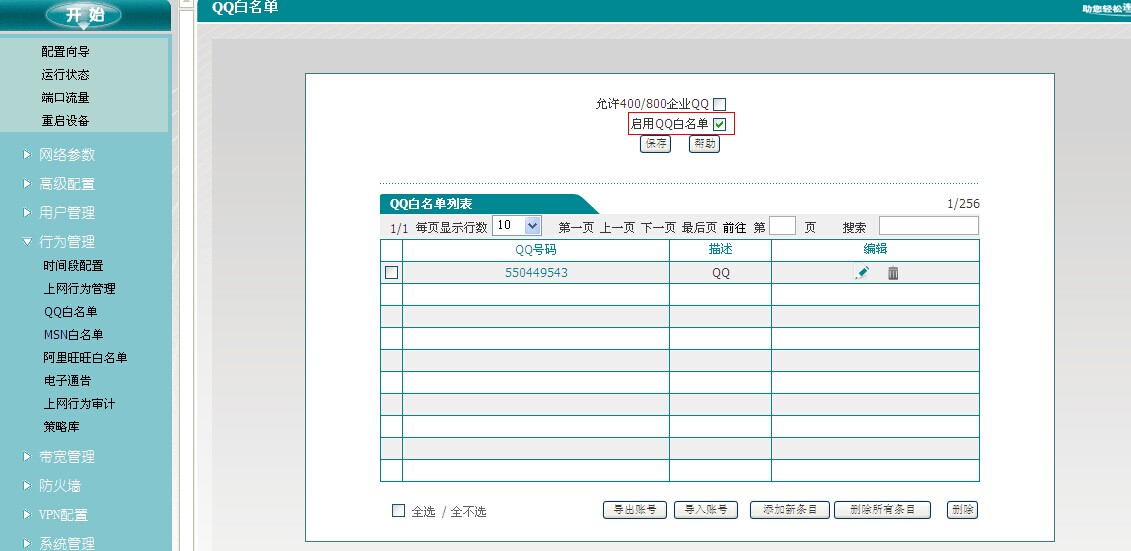Screen dimensions: 1131x551
Task: Click the 1/256 entry count text
Action: coord(964,204)
